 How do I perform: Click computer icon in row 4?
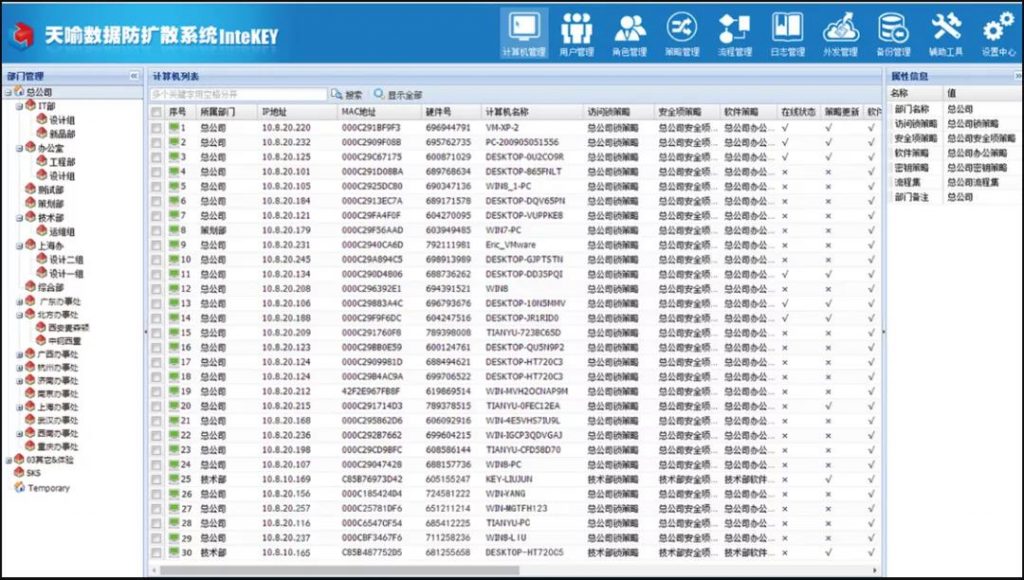[174, 171]
